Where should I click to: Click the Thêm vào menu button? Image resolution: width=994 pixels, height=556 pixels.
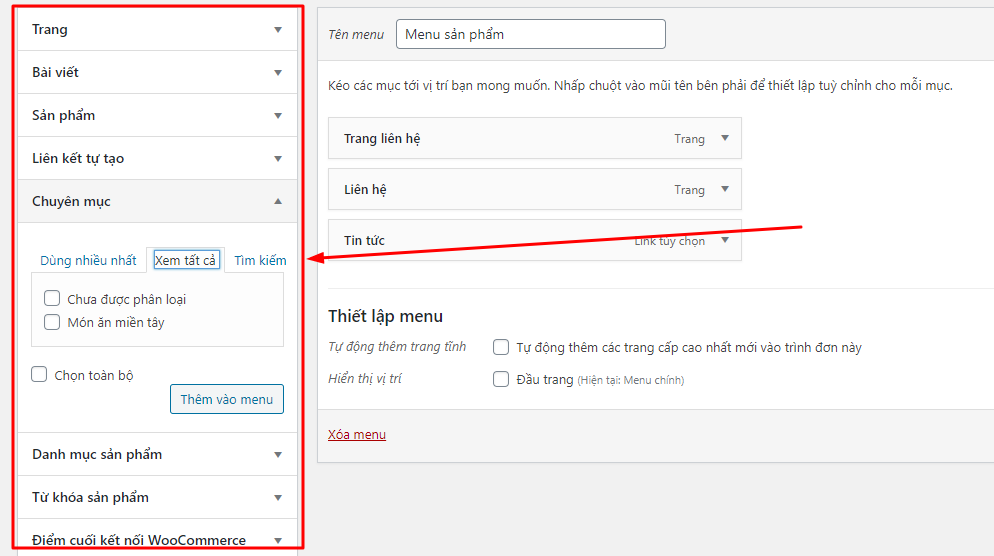[226, 399]
